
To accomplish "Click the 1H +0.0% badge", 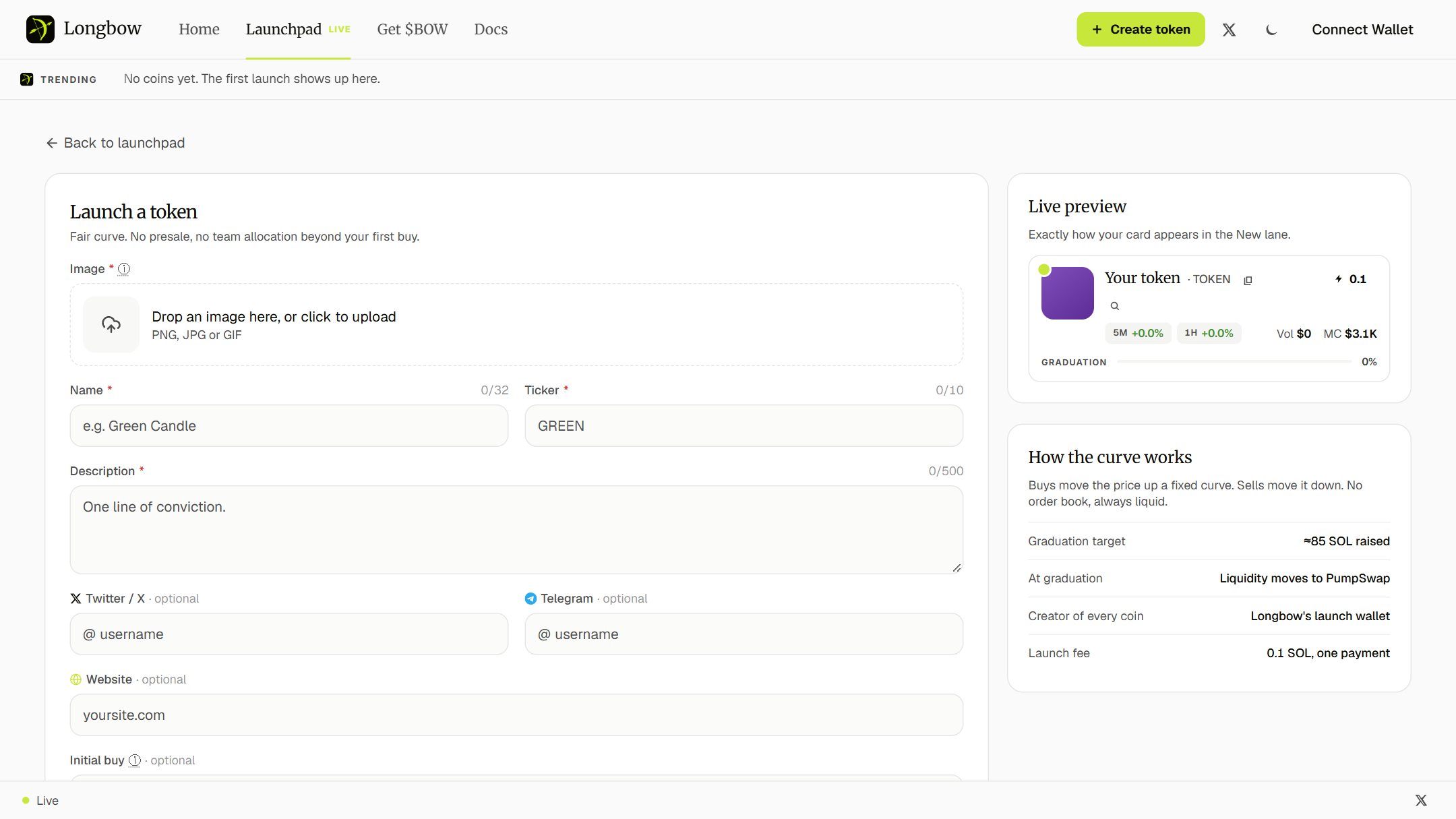I will coord(1209,333).
